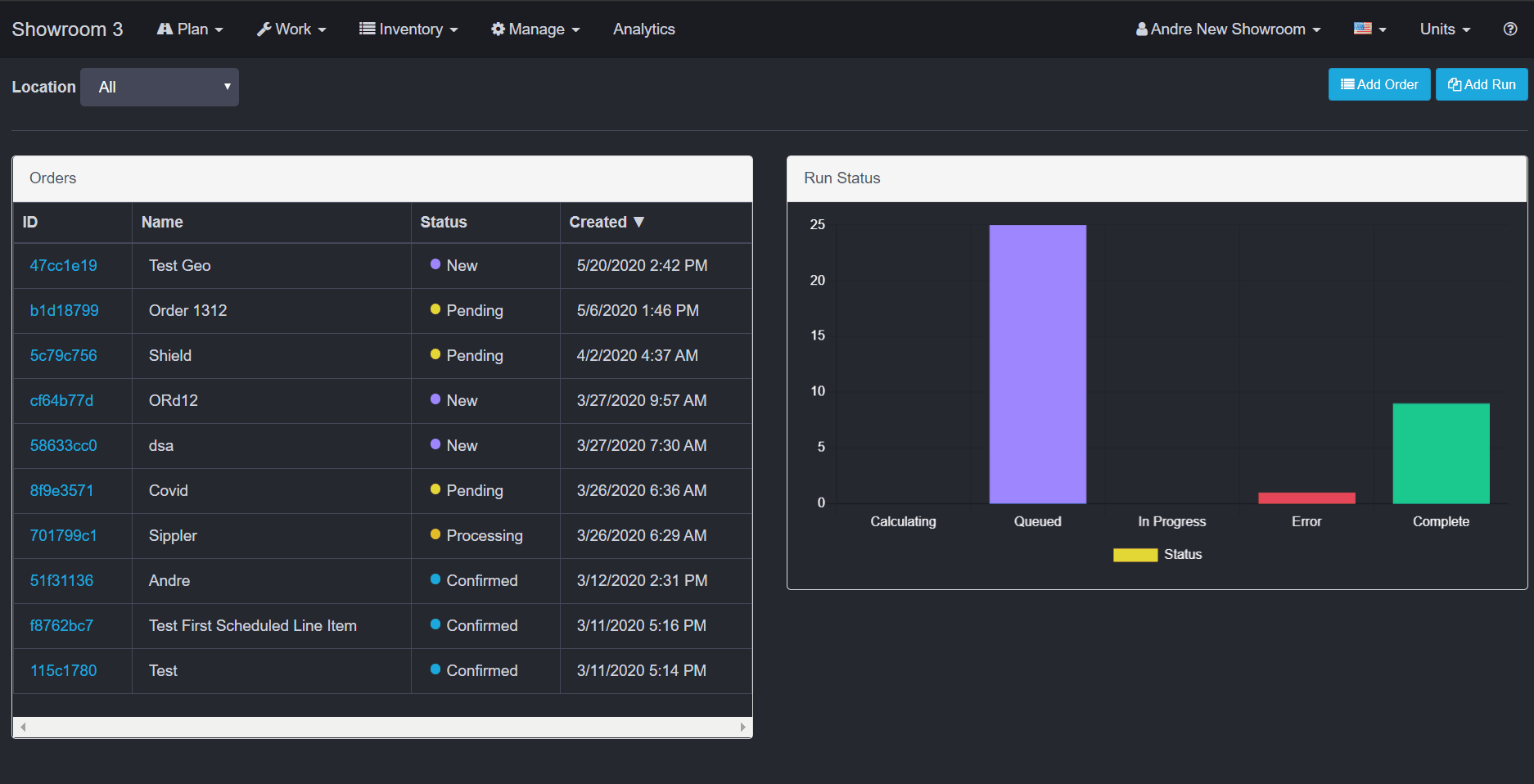Screen dimensions: 1534x784
Task: Open the language flag selector
Action: pos(1369,29)
